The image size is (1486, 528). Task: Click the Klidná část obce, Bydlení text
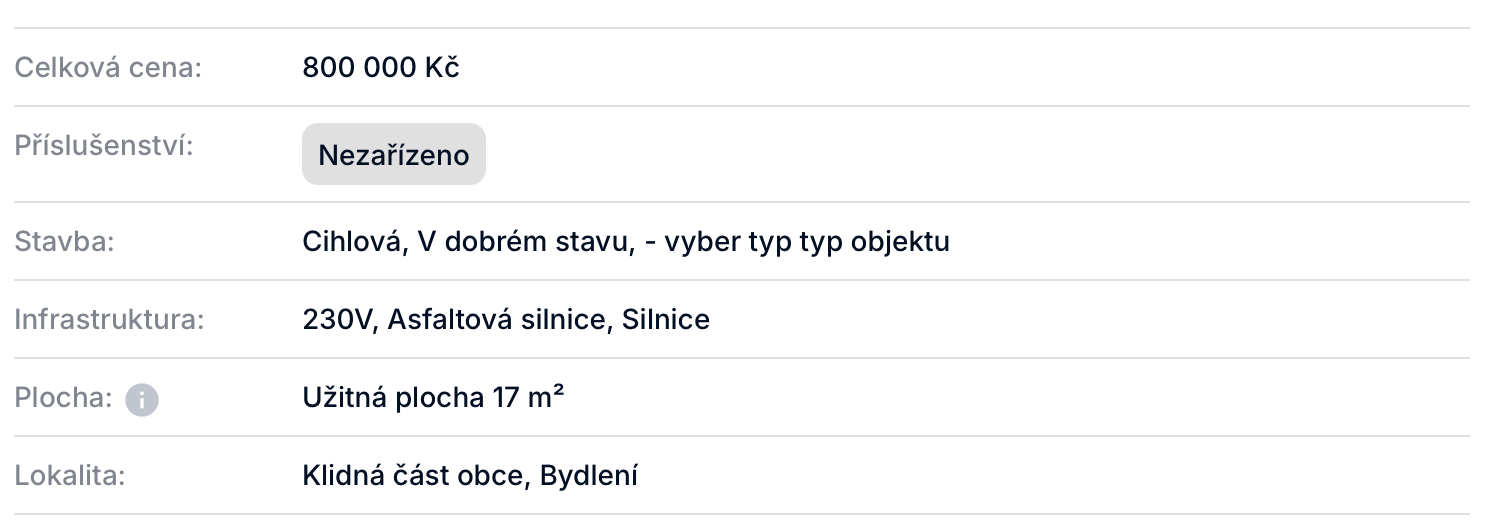pyautogui.click(x=470, y=476)
